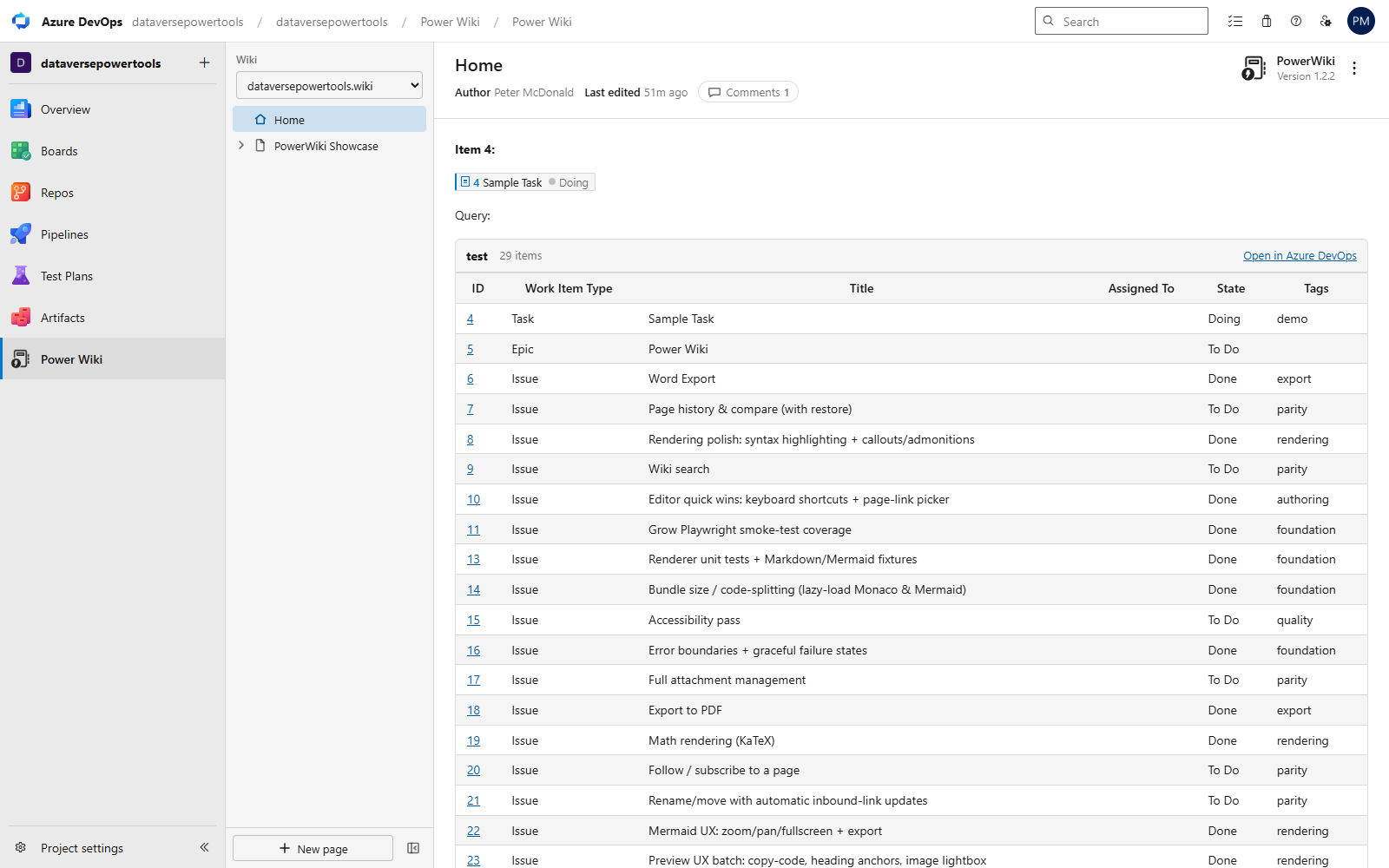Open the Comments 1 button
The width and height of the screenshot is (1389, 868).
point(748,92)
